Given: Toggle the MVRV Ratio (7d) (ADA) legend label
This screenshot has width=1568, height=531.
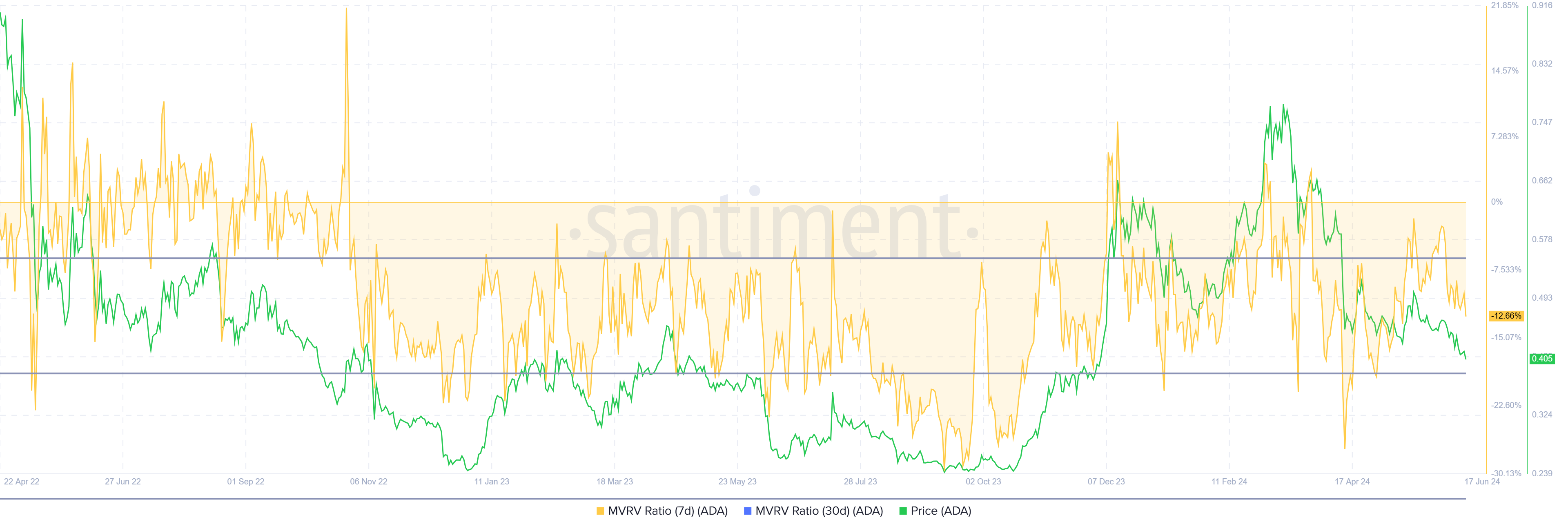Looking at the screenshot, I should 667,511.
